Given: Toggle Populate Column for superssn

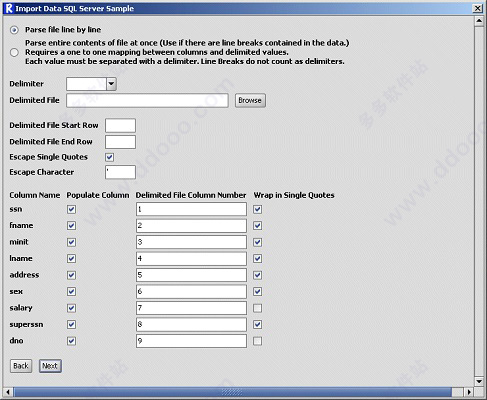Looking at the screenshot, I should 71,324.
